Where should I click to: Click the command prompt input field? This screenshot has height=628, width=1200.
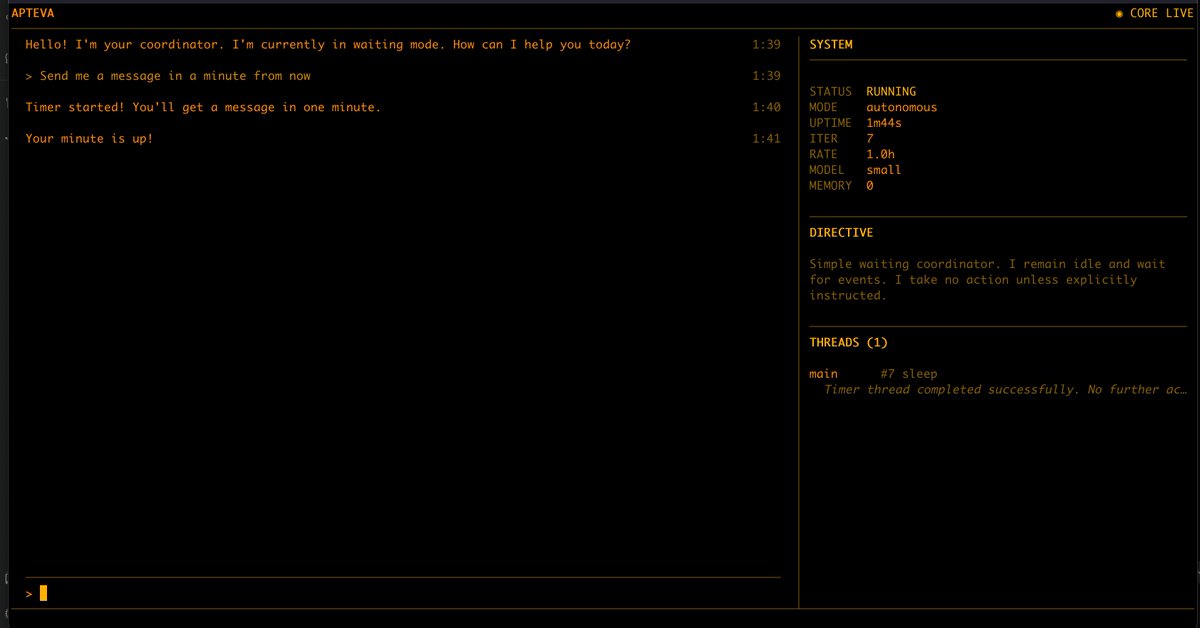[403, 593]
